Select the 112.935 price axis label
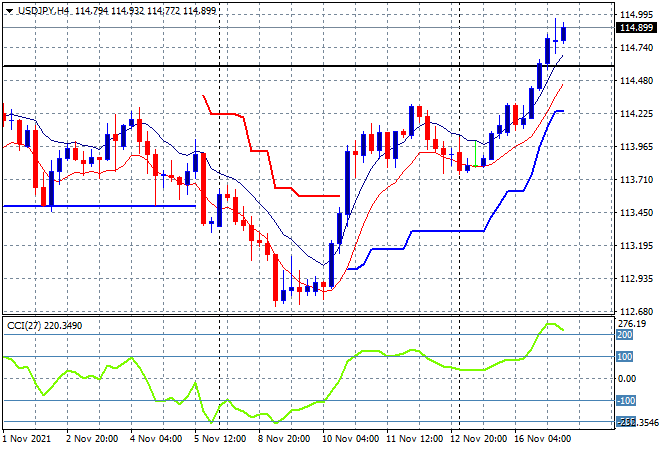This screenshot has width=660, height=450. coord(636,279)
